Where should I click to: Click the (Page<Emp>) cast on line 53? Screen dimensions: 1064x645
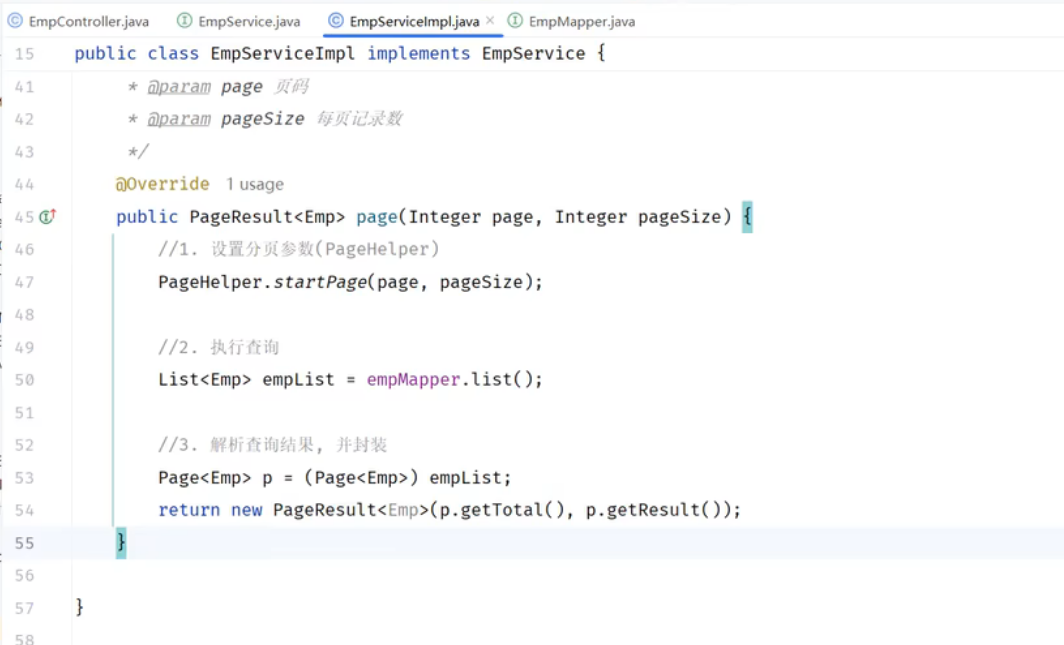pyautogui.click(x=361, y=477)
